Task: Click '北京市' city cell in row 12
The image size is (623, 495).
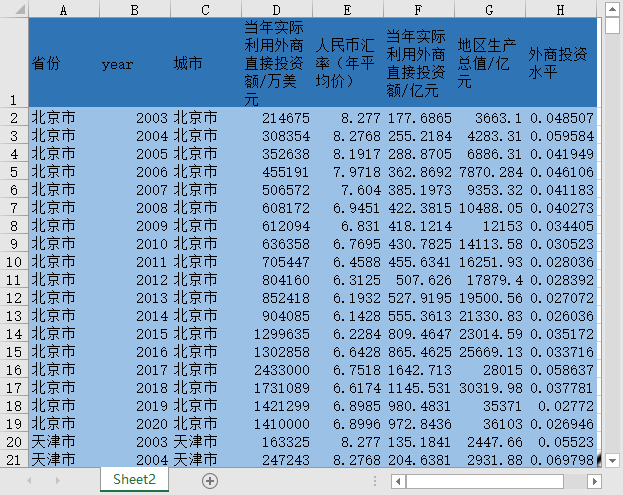Action: (x=206, y=298)
